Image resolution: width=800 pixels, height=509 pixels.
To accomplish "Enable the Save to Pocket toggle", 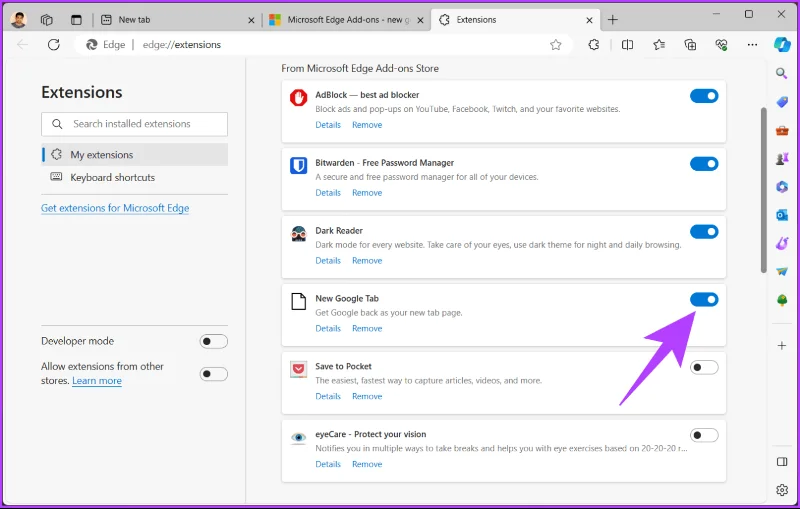I will [x=704, y=367].
